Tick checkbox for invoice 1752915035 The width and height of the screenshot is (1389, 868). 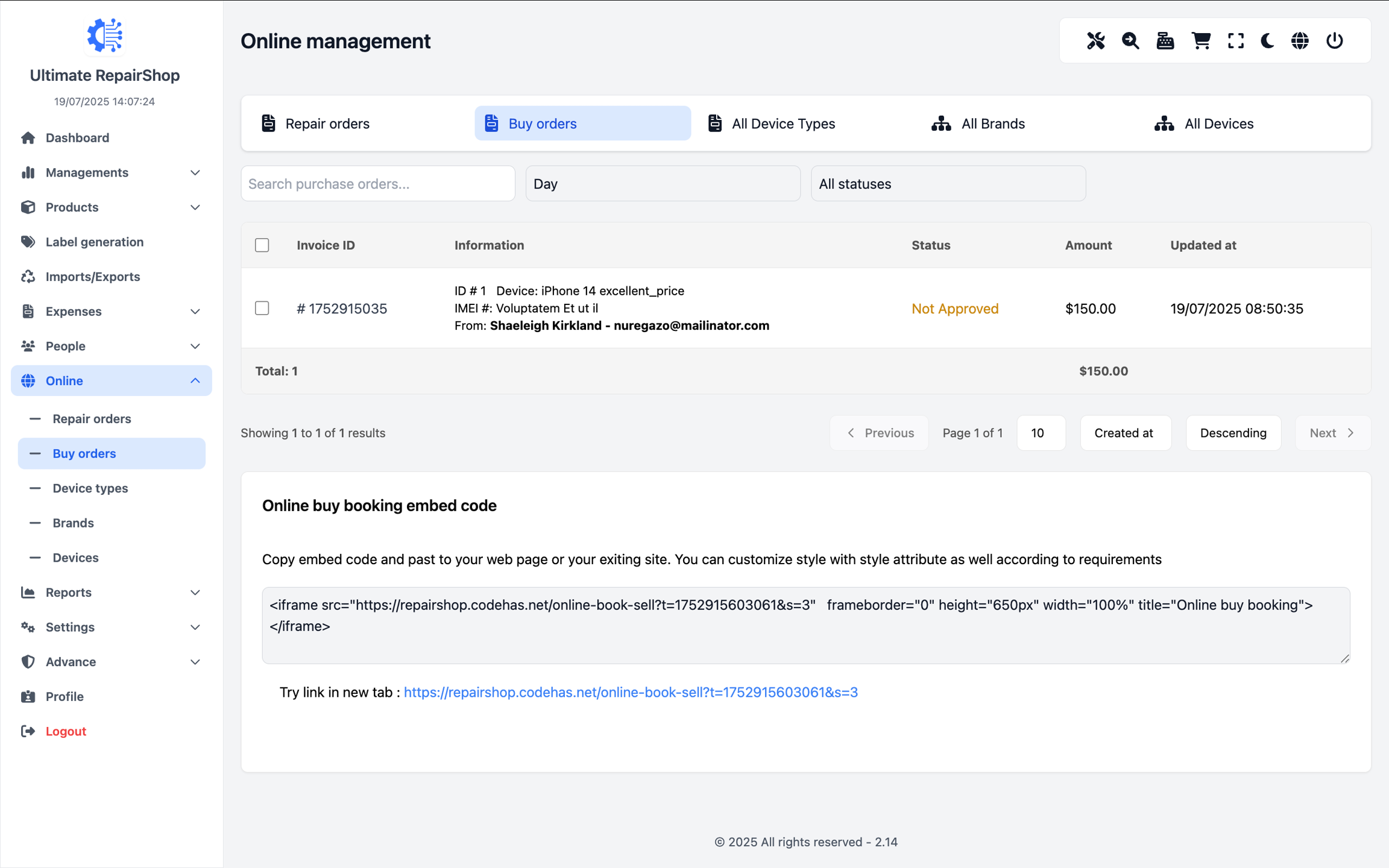262,308
